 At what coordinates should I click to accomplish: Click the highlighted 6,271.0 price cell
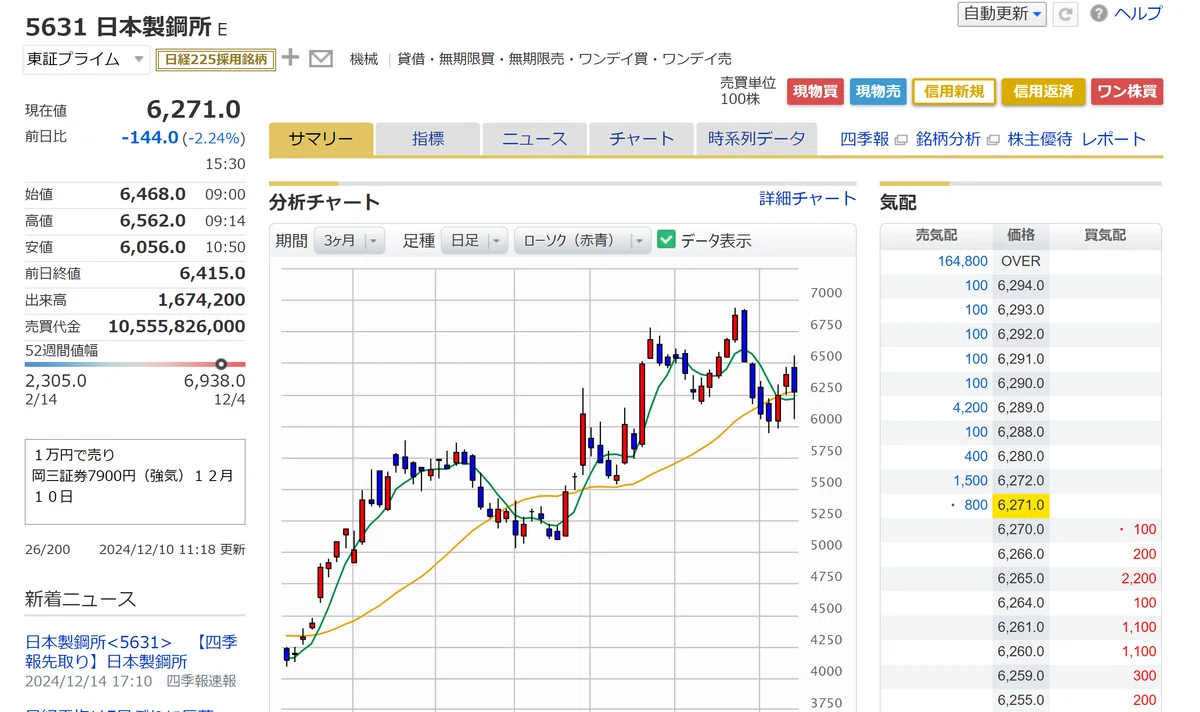1020,505
